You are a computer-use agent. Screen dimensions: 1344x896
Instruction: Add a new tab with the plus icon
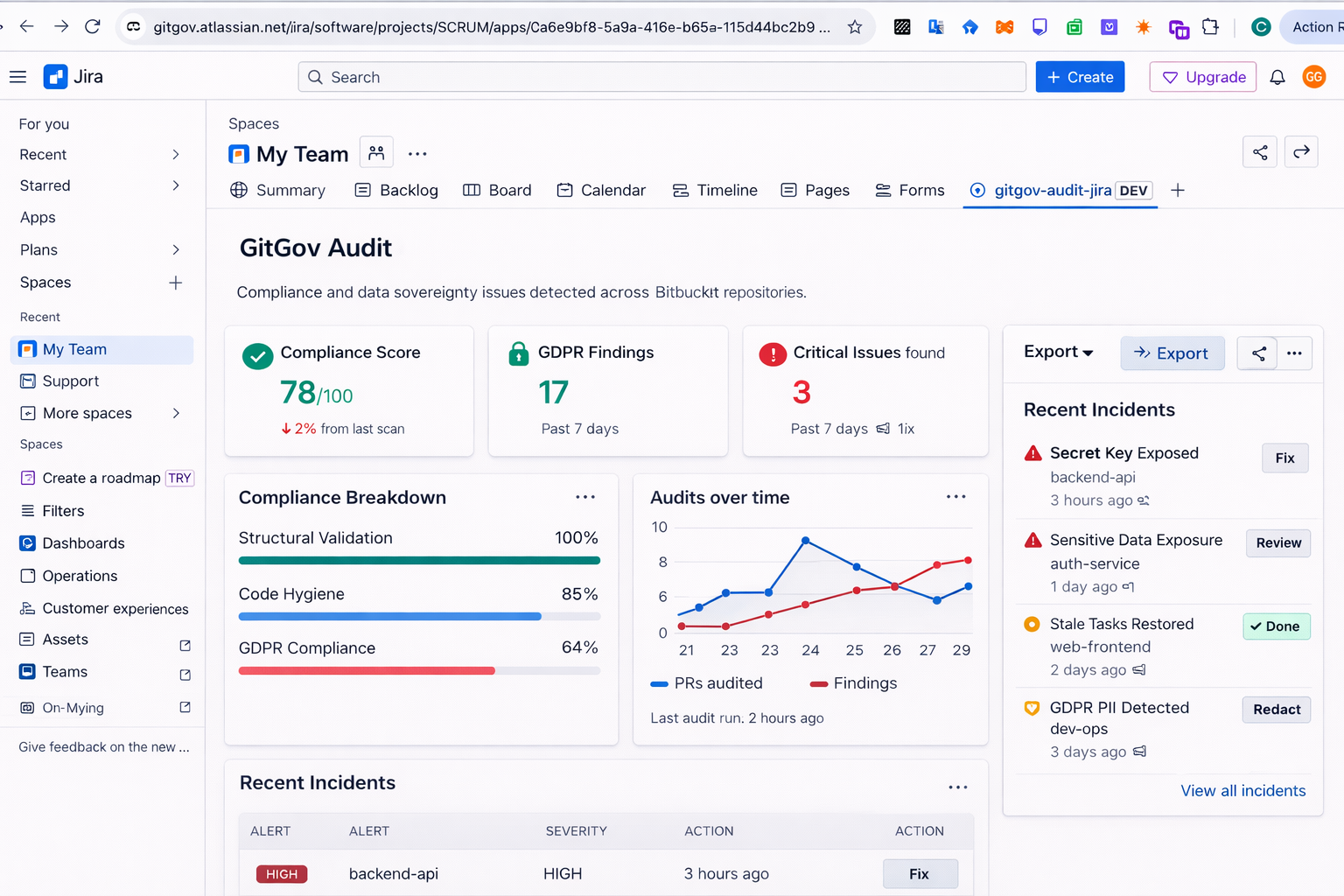pos(1178,190)
